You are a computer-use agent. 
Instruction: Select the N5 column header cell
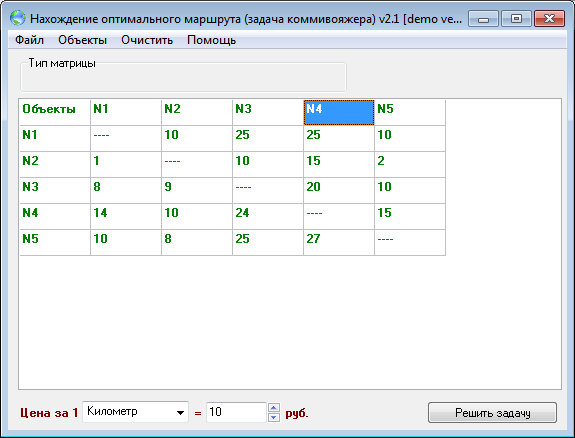click(x=410, y=113)
